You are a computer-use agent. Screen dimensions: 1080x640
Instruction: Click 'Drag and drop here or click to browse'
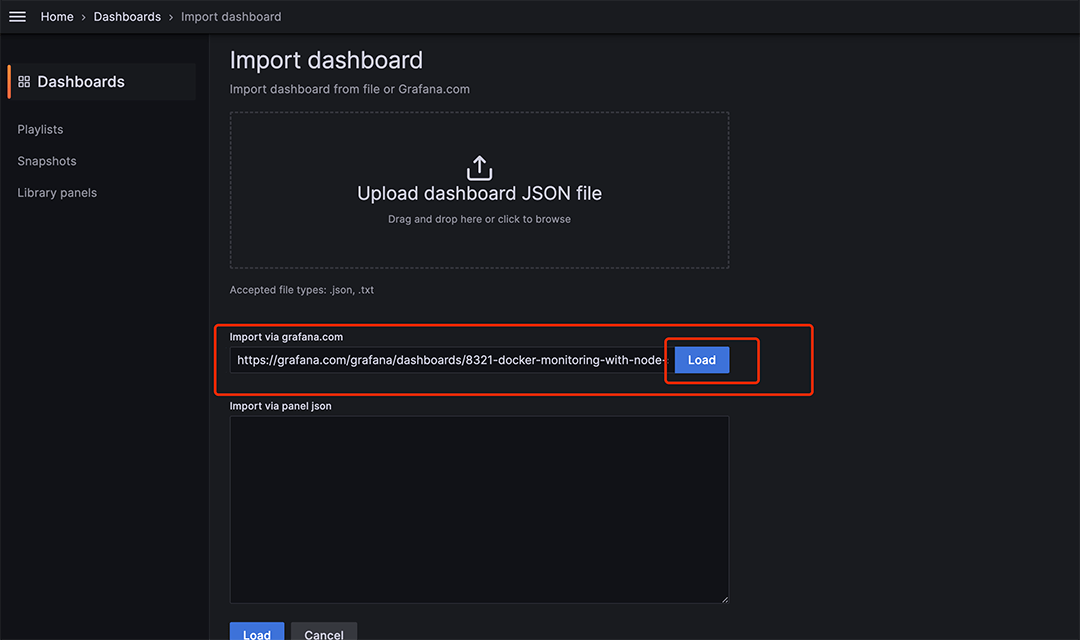point(479,219)
